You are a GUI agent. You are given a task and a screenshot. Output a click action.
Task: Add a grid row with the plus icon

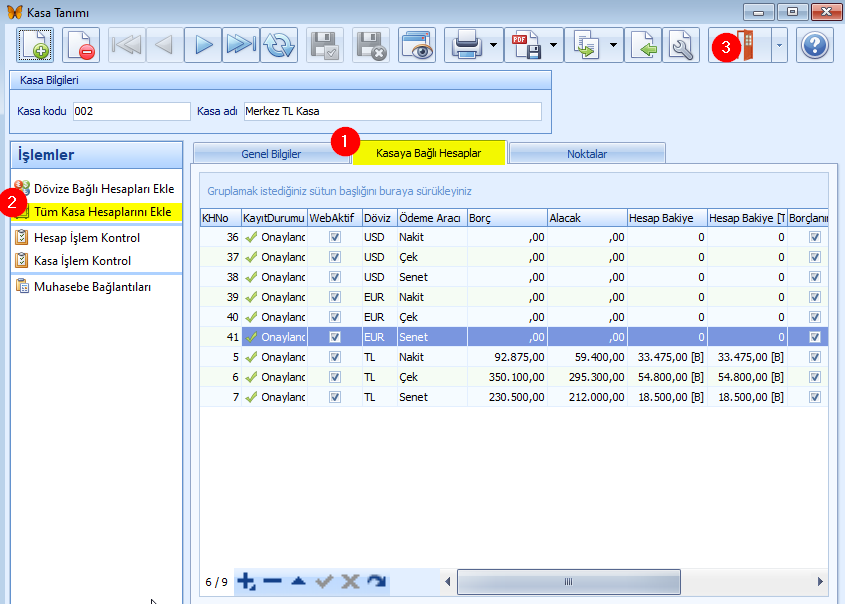[246, 581]
